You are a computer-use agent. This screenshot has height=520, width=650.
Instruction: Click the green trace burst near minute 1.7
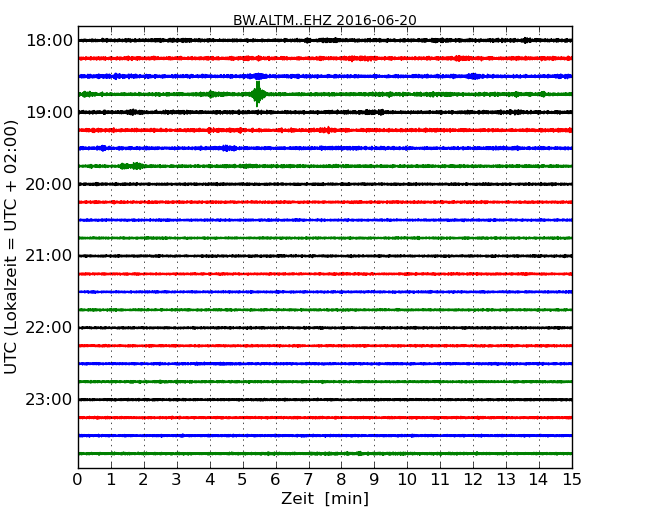pos(132,166)
